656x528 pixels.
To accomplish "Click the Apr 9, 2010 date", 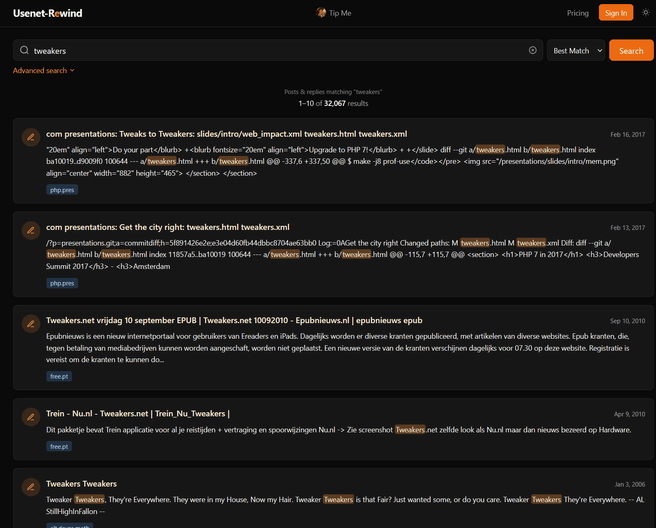I will 629,414.
